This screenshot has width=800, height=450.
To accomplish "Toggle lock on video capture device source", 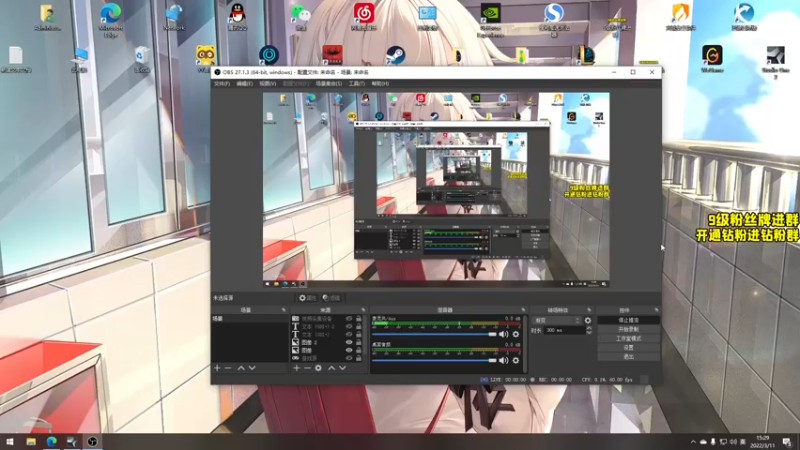I will (359, 318).
